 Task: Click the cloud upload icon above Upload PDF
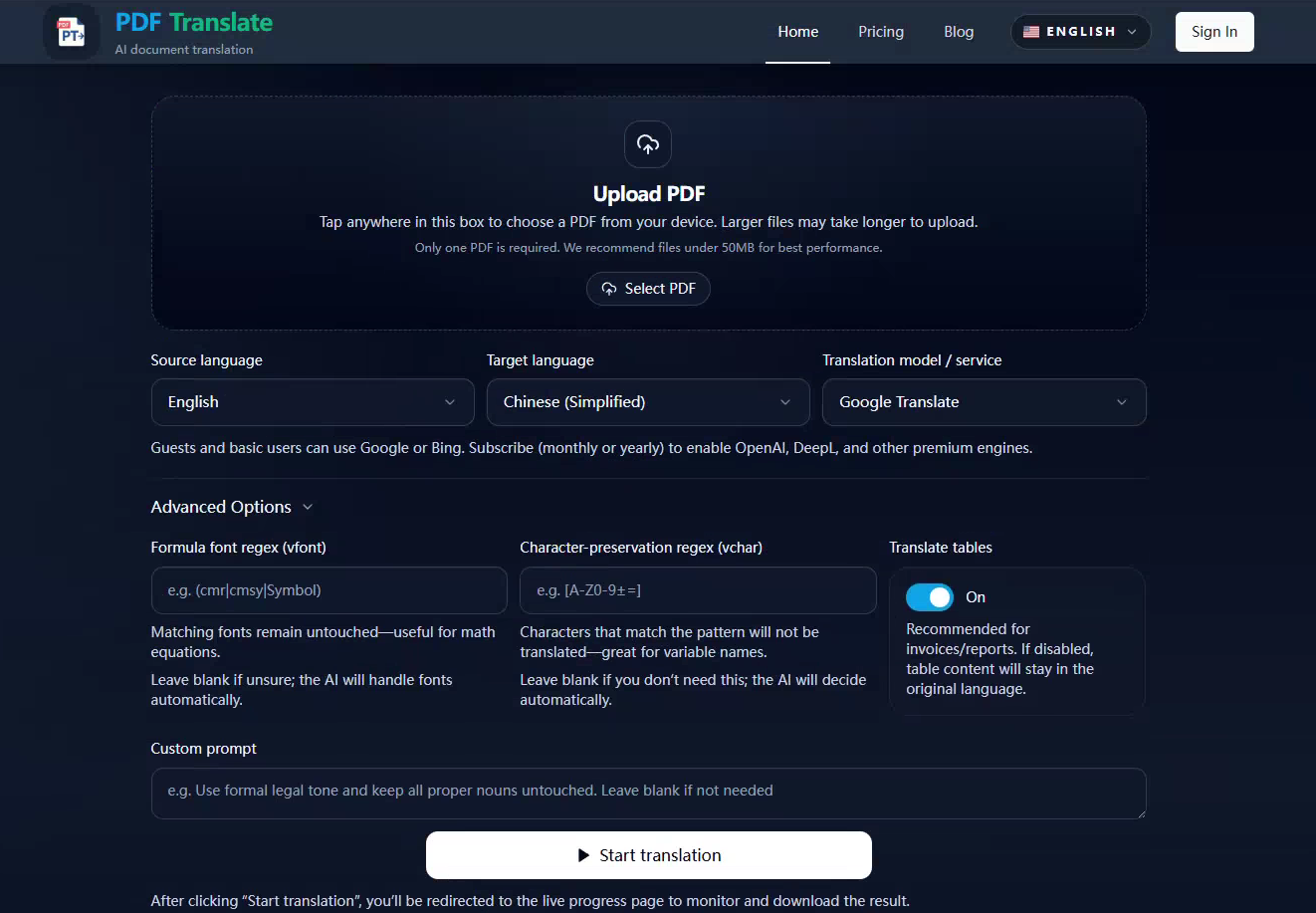(648, 145)
